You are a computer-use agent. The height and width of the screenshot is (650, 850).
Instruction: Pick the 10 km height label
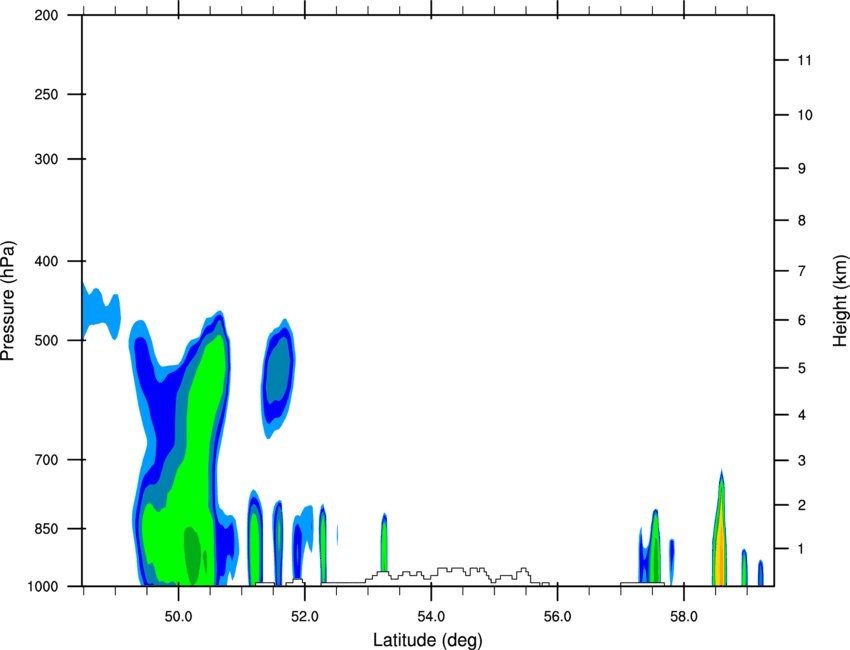pyautogui.click(x=804, y=115)
